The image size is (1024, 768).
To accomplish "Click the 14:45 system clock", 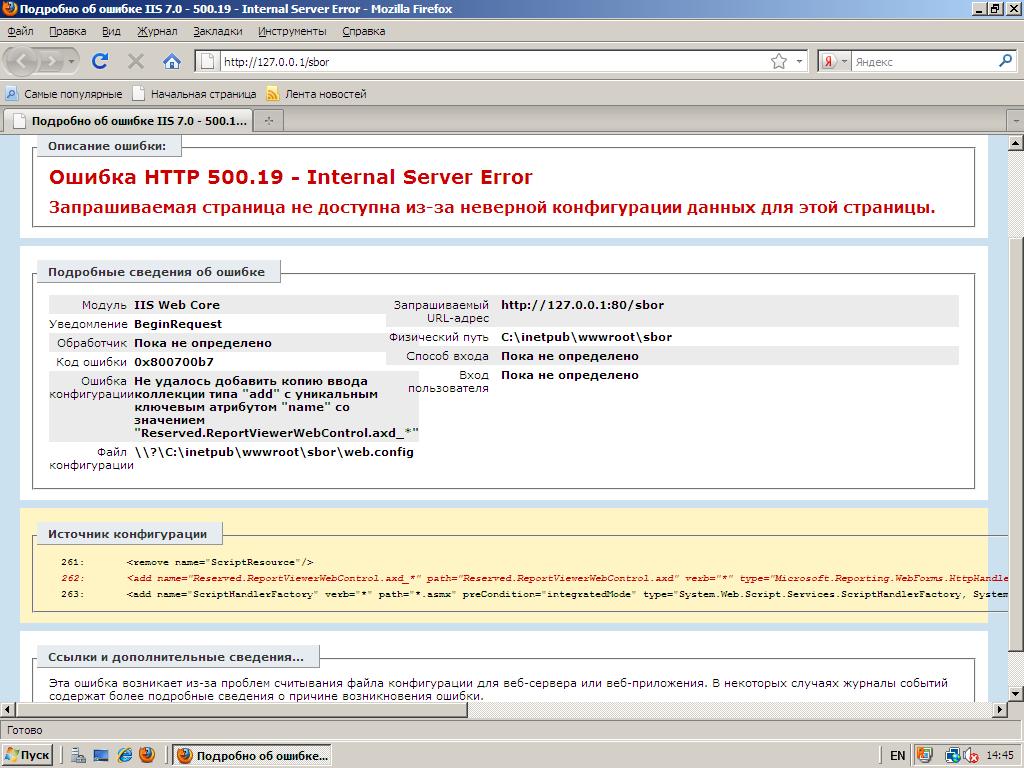I will click(x=1000, y=756).
